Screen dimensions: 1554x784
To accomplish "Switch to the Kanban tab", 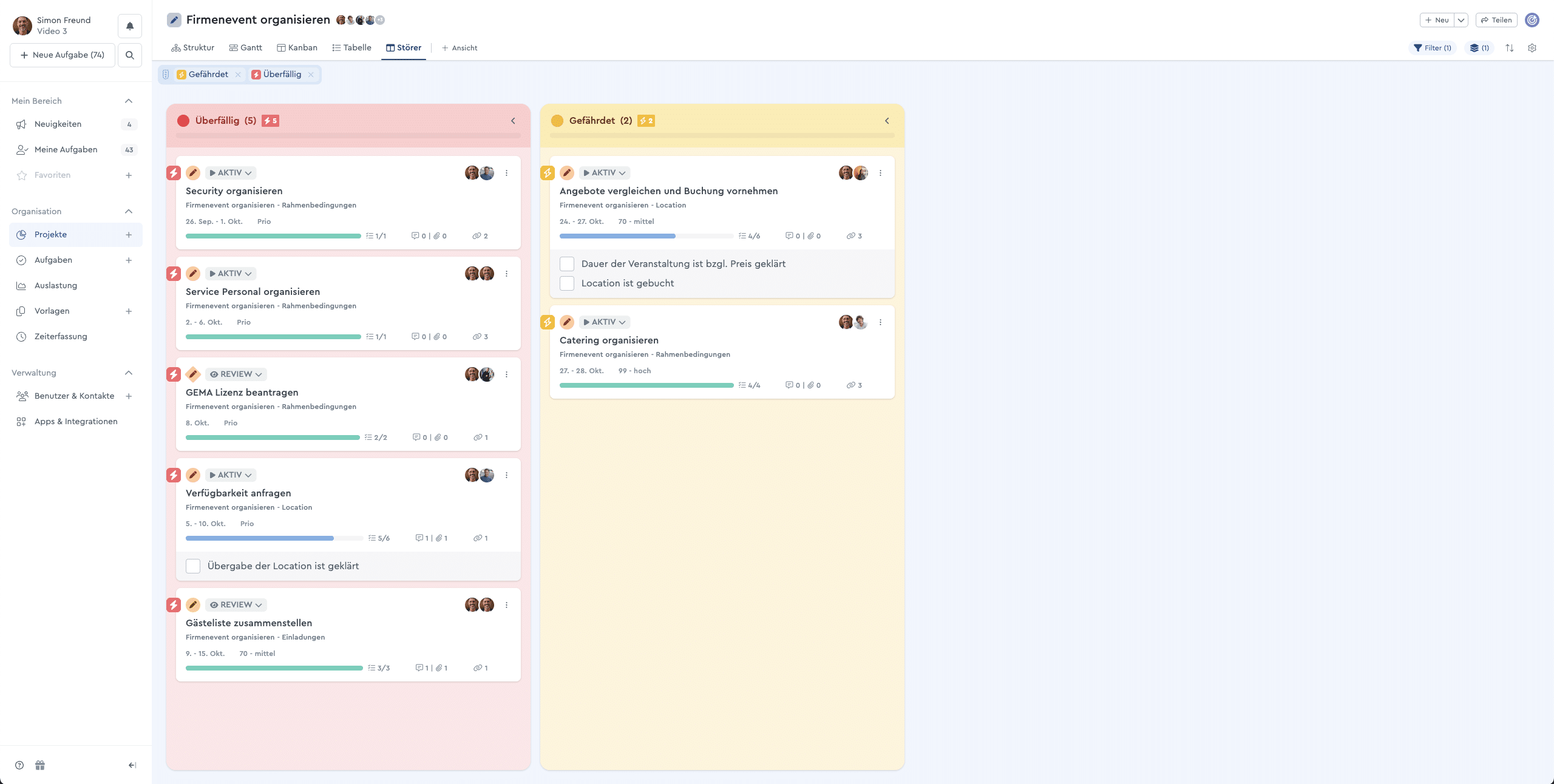I will coord(297,47).
